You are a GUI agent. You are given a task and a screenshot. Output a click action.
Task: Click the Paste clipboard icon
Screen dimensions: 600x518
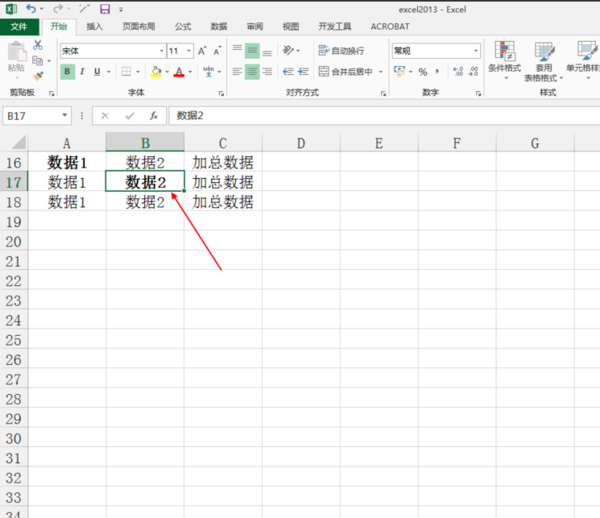[16, 51]
